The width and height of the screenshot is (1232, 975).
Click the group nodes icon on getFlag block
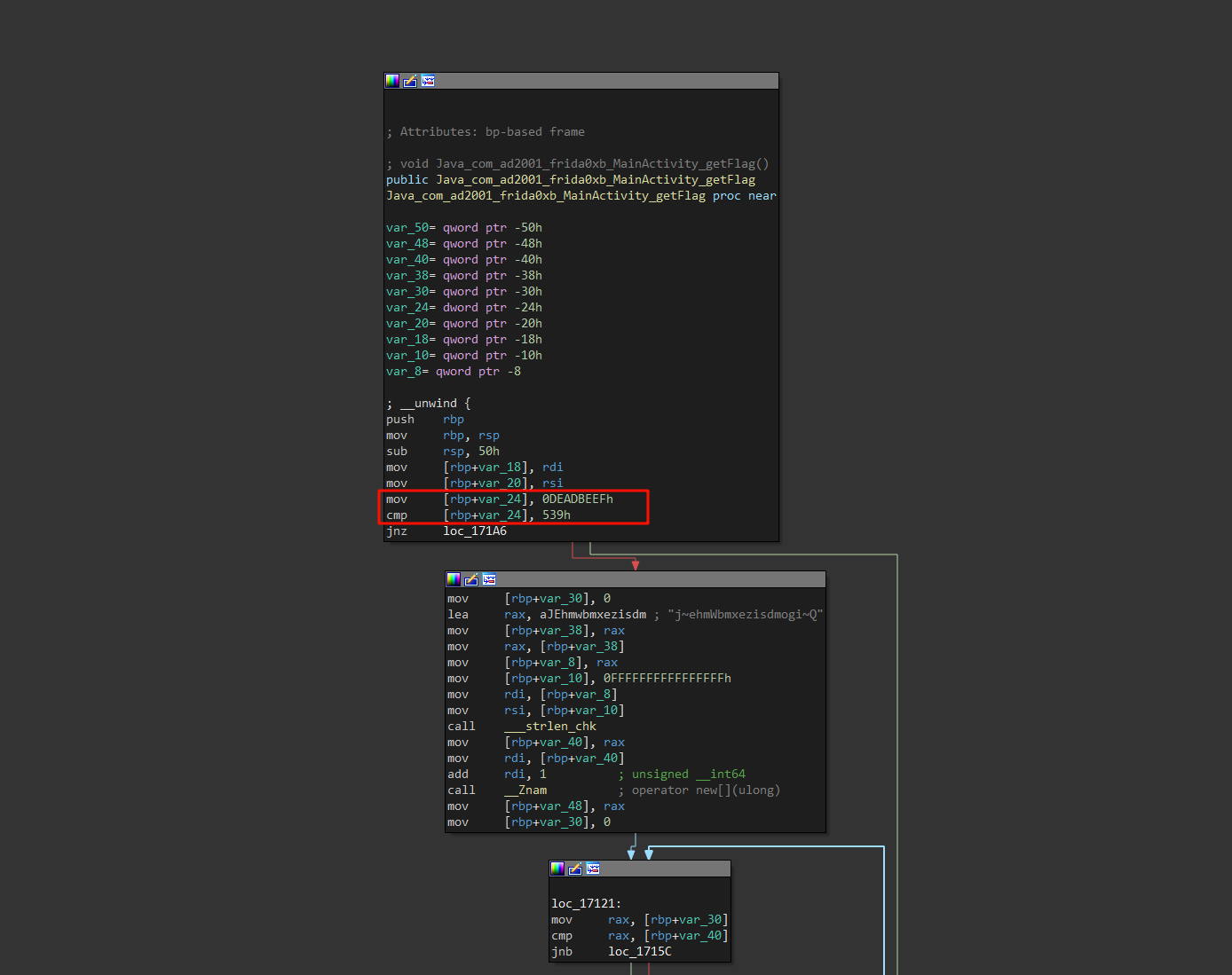tap(428, 81)
